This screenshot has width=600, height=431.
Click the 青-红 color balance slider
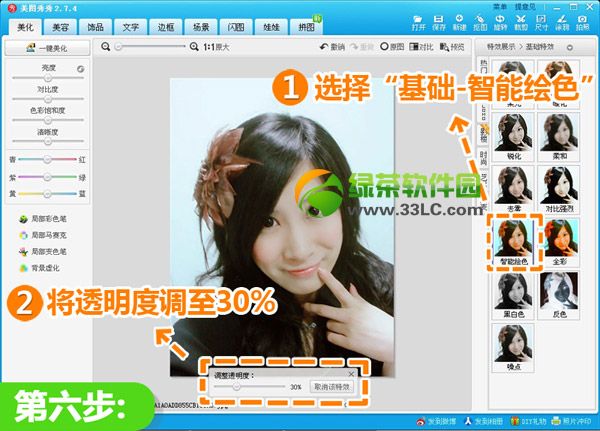point(47,159)
